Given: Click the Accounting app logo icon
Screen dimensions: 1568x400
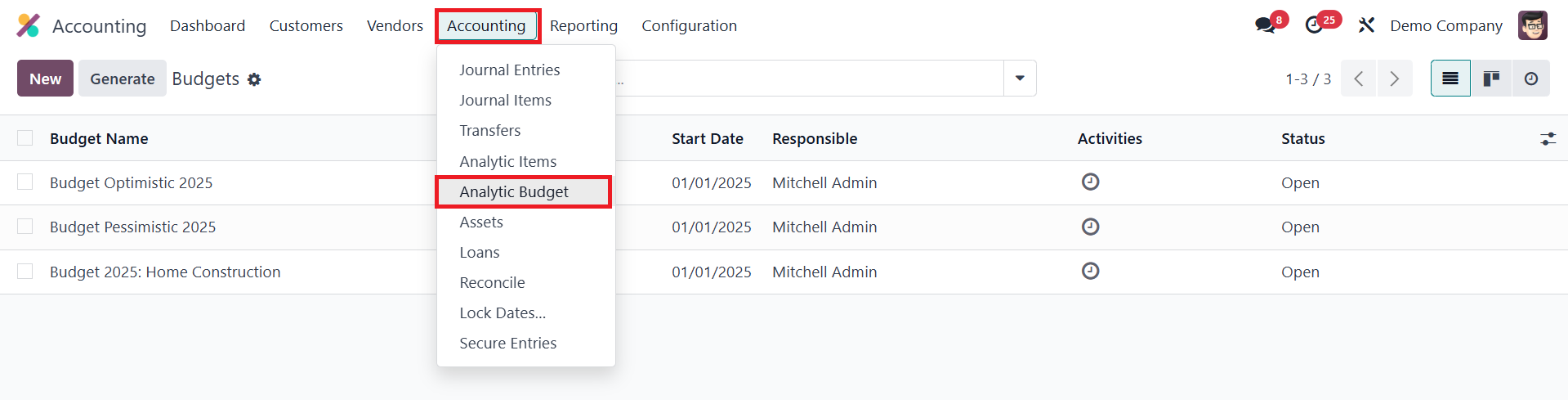Looking at the screenshot, I should pyautogui.click(x=28, y=25).
